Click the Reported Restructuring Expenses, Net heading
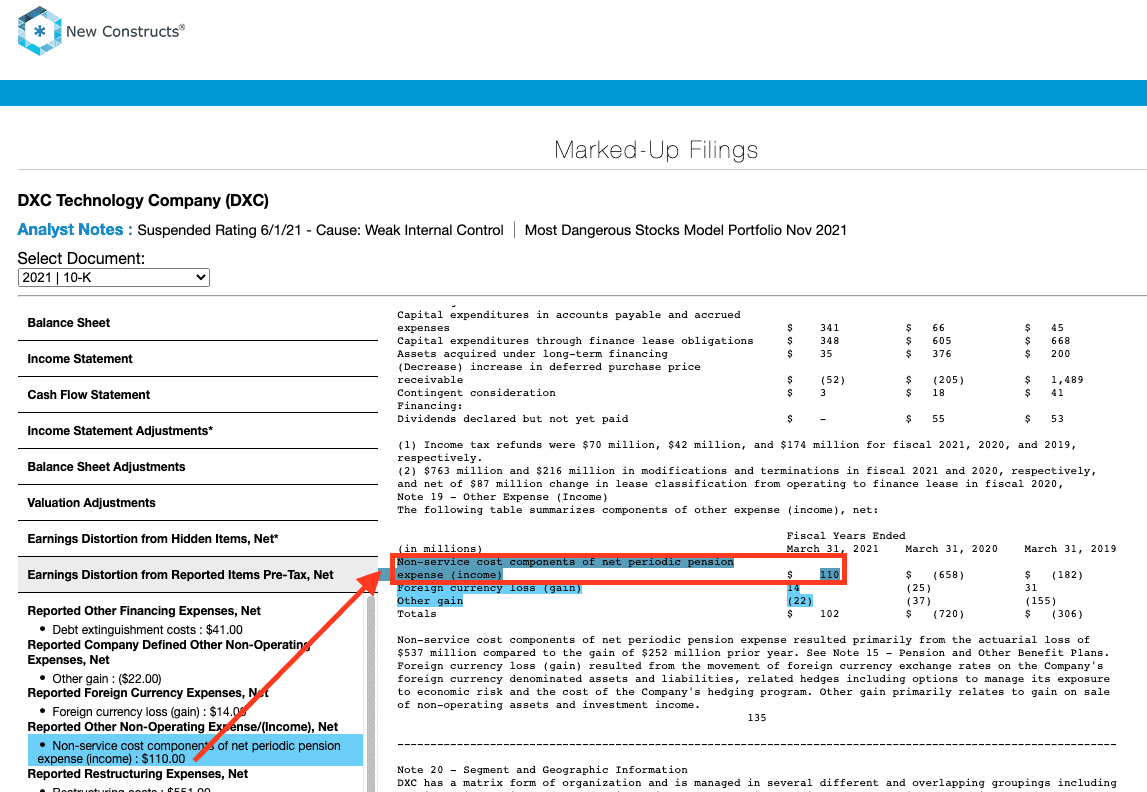 [x=138, y=774]
